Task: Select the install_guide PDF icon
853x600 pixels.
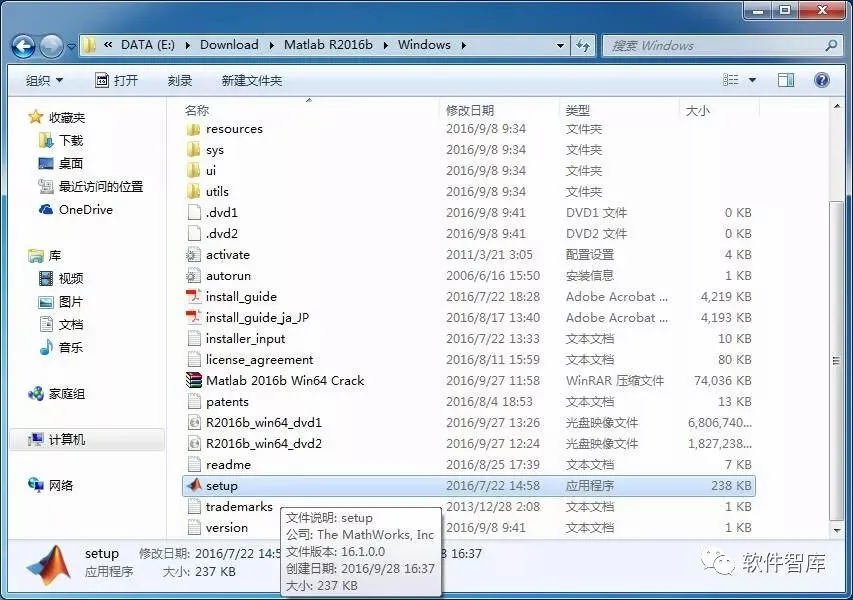Action: 193,296
